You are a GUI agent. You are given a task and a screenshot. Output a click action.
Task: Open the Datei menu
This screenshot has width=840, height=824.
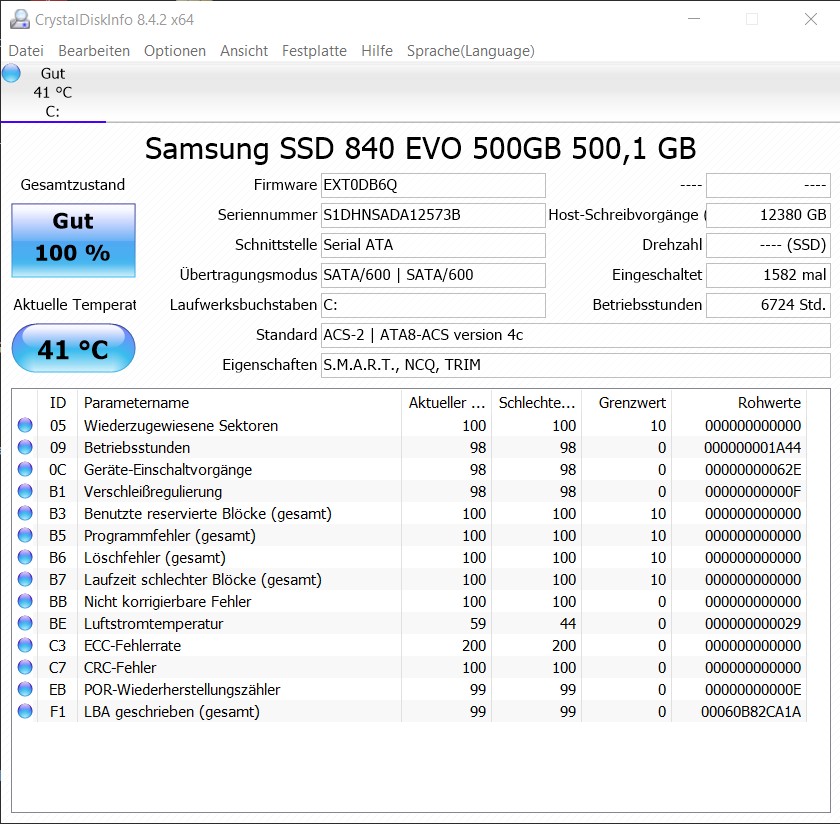pos(26,50)
